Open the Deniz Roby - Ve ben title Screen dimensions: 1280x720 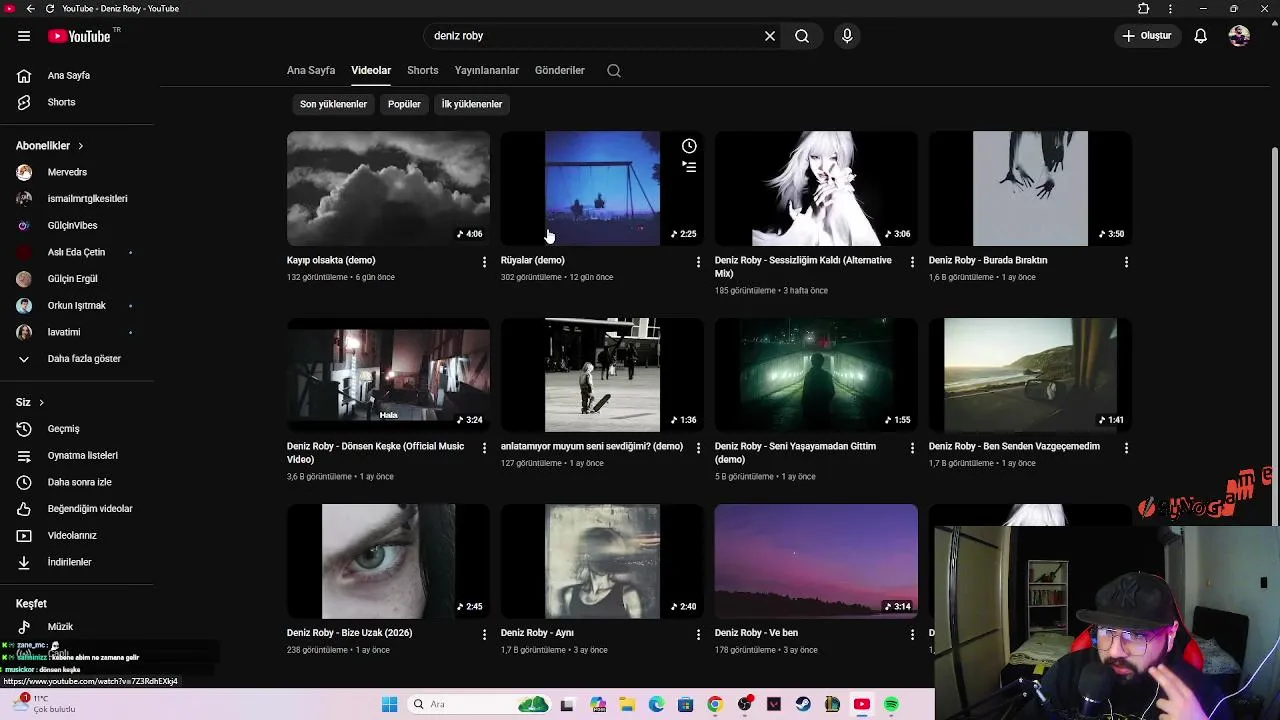tap(756, 633)
